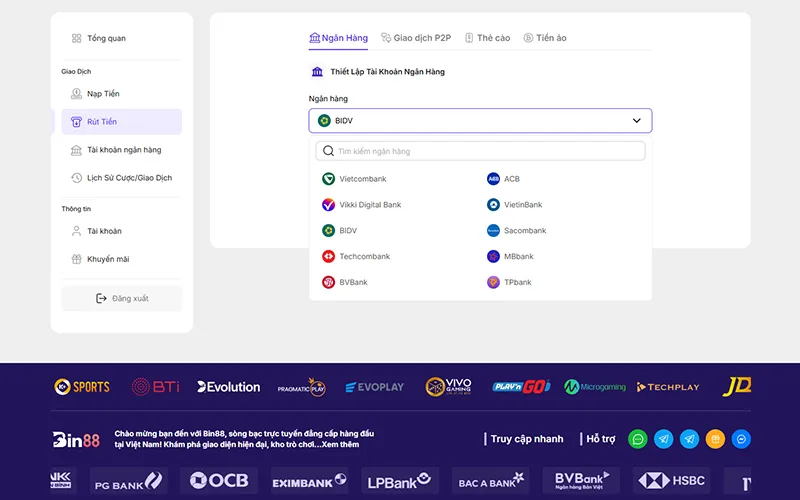
Task: Click the magnifier icon in bank search
Action: pyautogui.click(x=327, y=151)
